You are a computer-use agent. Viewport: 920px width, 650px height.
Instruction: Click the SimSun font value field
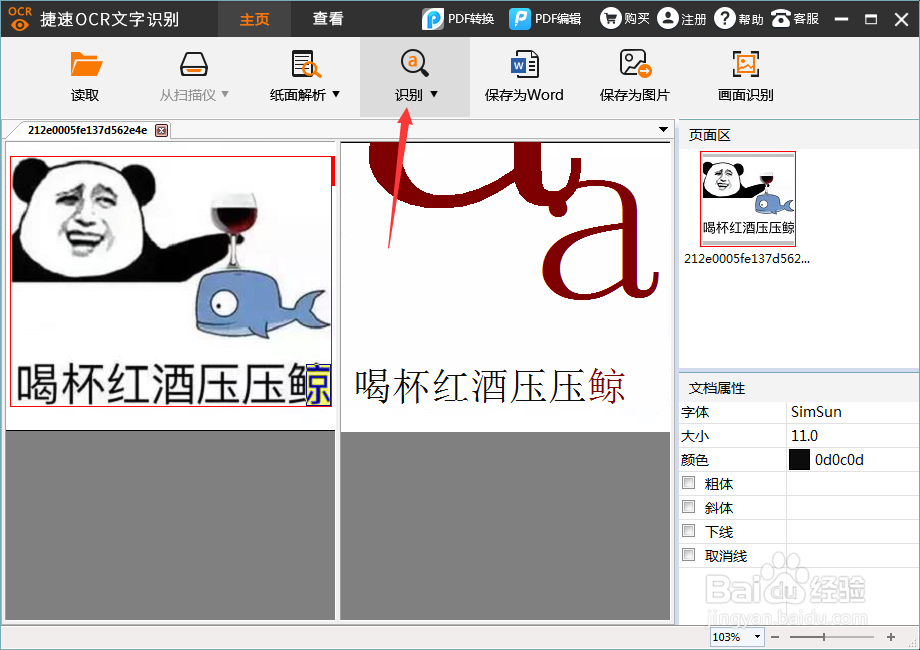click(852, 412)
